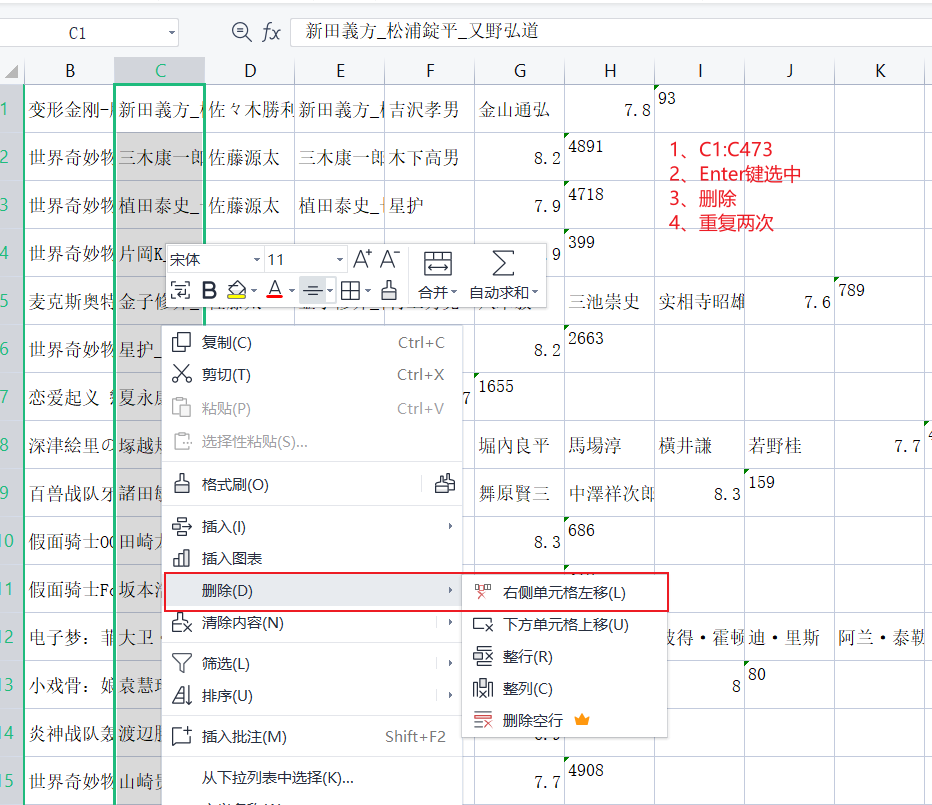Open the 自动求和 dropdown arrow
The height and width of the screenshot is (805, 932).
535,293
